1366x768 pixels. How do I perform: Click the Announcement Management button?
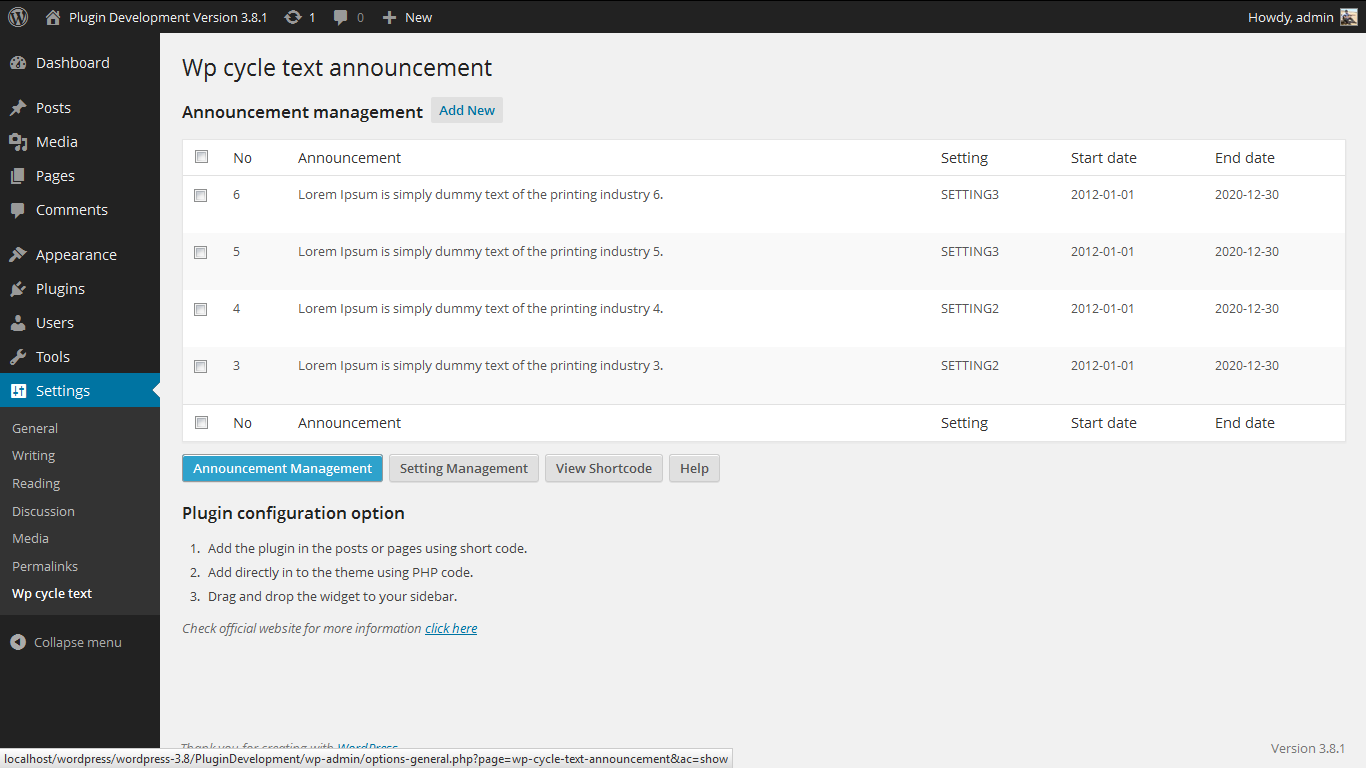tap(283, 468)
